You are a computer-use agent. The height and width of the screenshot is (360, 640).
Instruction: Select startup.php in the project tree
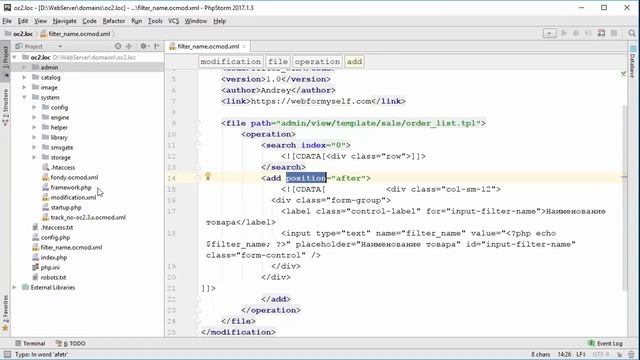click(66, 207)
